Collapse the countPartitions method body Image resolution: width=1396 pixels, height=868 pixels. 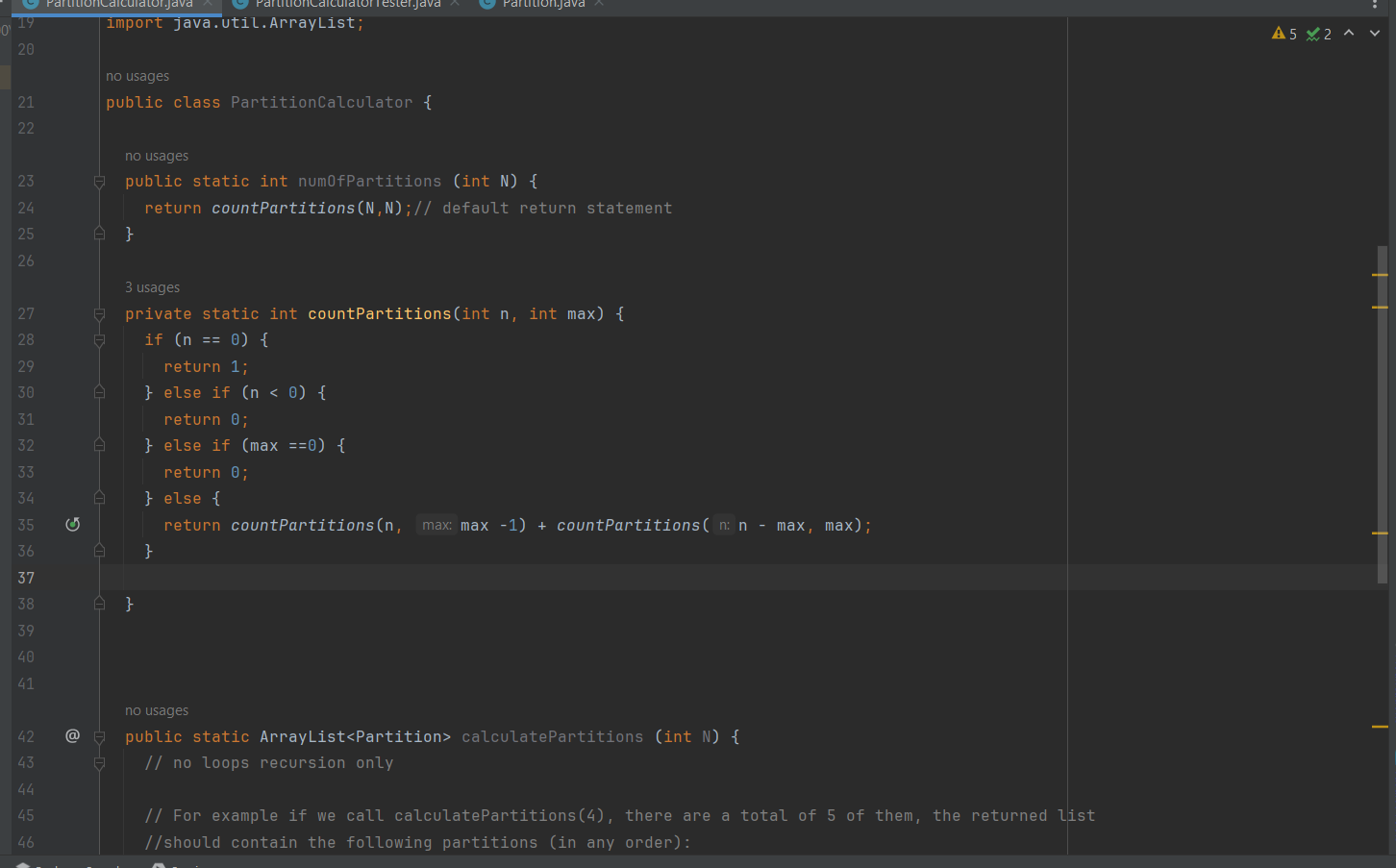(99, 312)
